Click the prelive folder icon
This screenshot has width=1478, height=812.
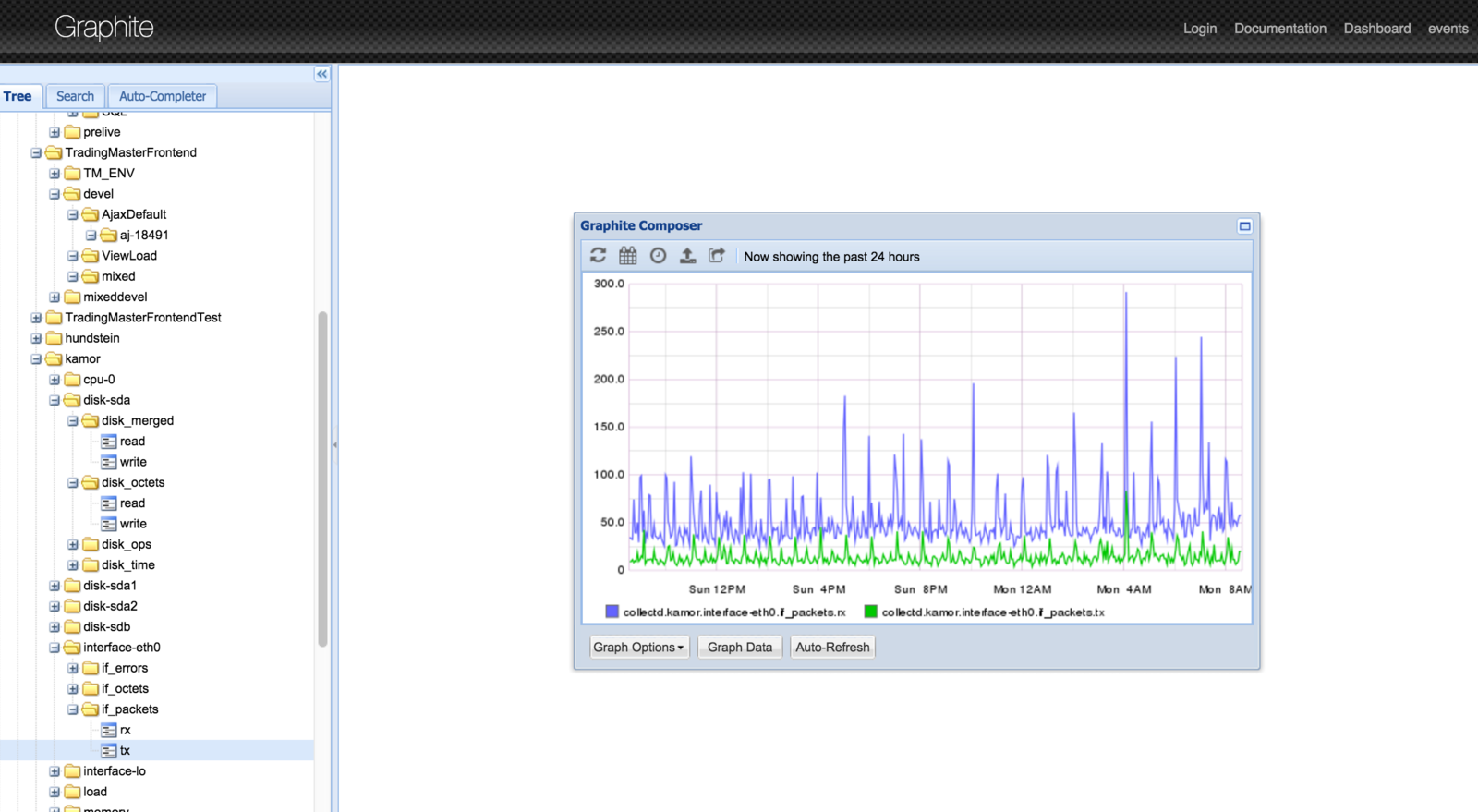click(72, 132)
